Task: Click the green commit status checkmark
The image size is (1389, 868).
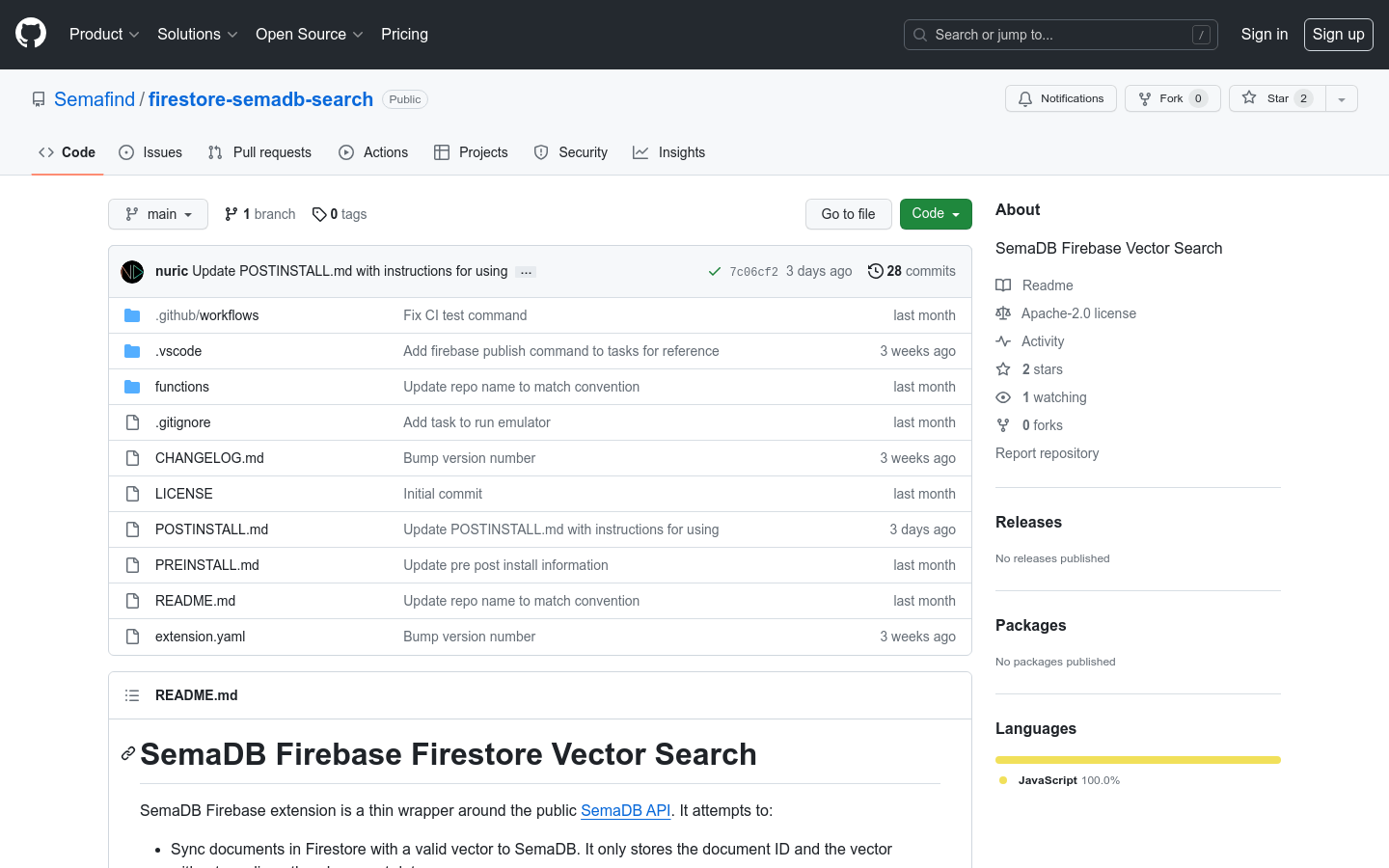Action: pos(715,272)
